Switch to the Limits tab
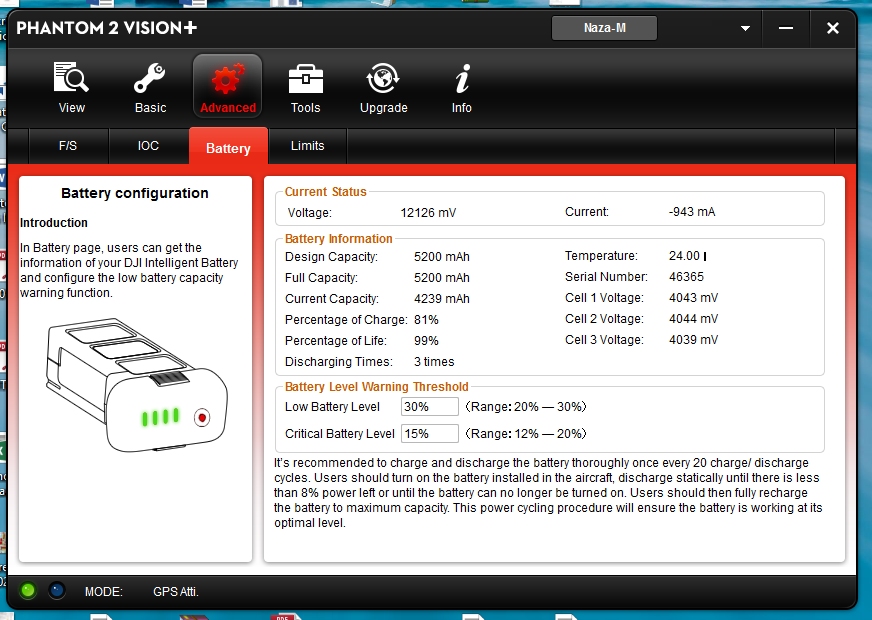The image size is (872, 620). click(308, 146)
